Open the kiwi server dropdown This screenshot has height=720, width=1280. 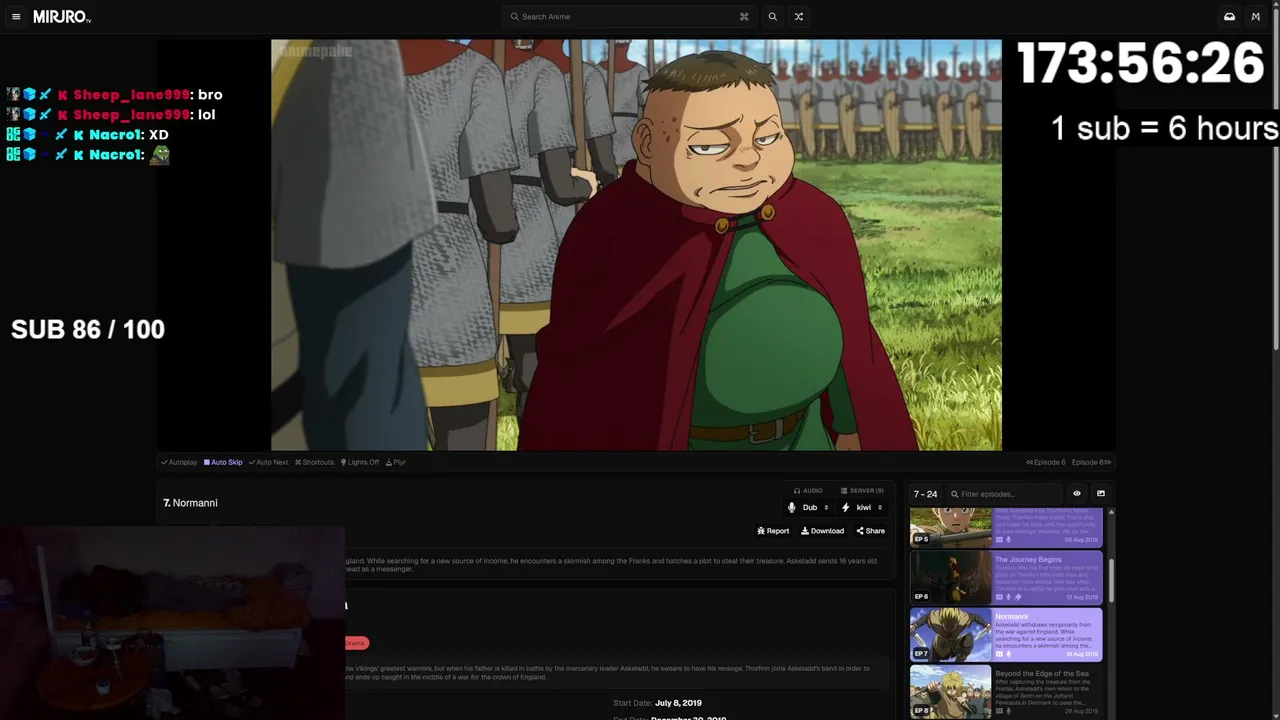tap(863, 508)
